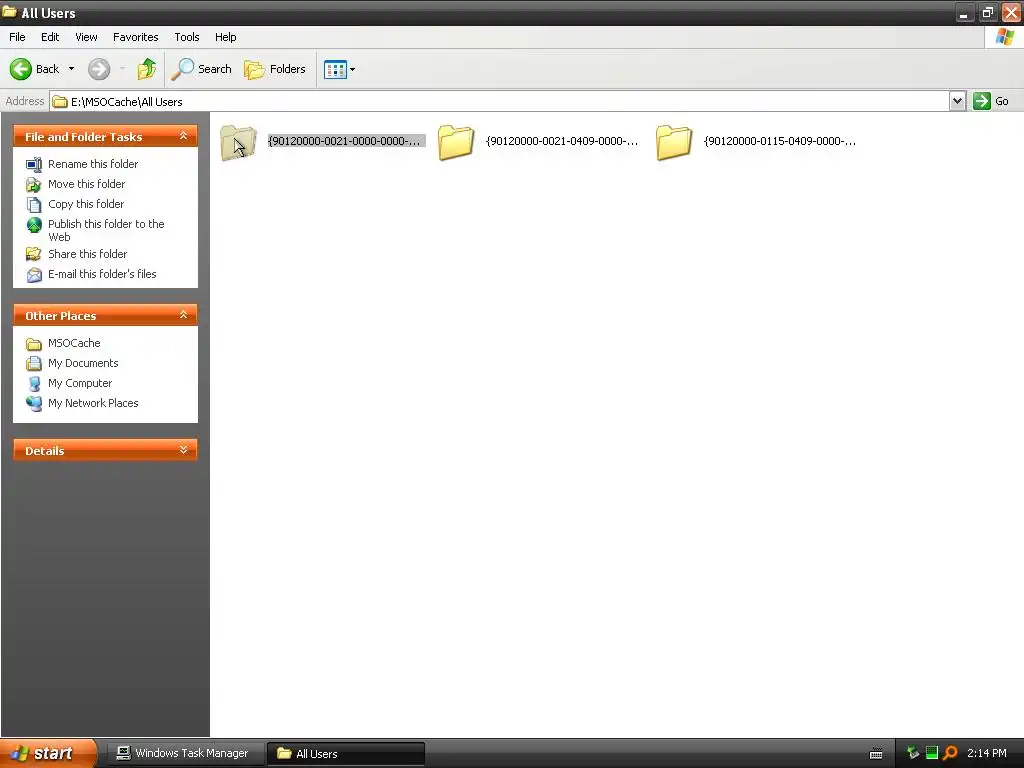
Task: Click the 2:14 PM system clock
Action: pos(987,753)
